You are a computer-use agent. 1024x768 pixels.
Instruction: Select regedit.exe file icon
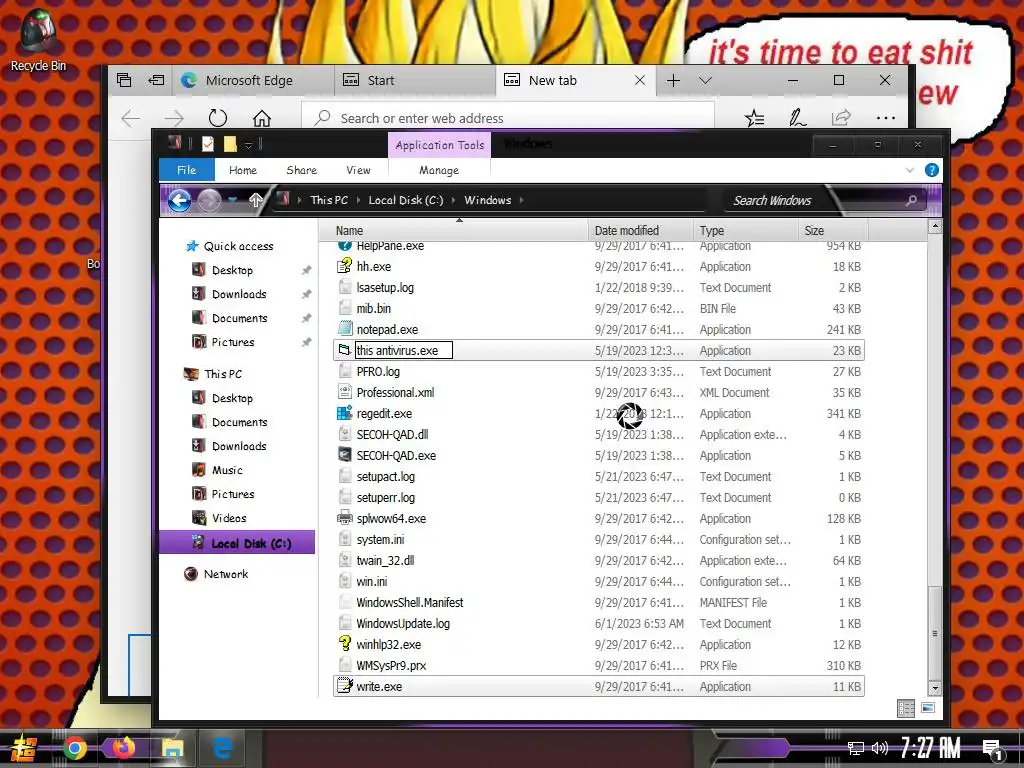(344, 413)
